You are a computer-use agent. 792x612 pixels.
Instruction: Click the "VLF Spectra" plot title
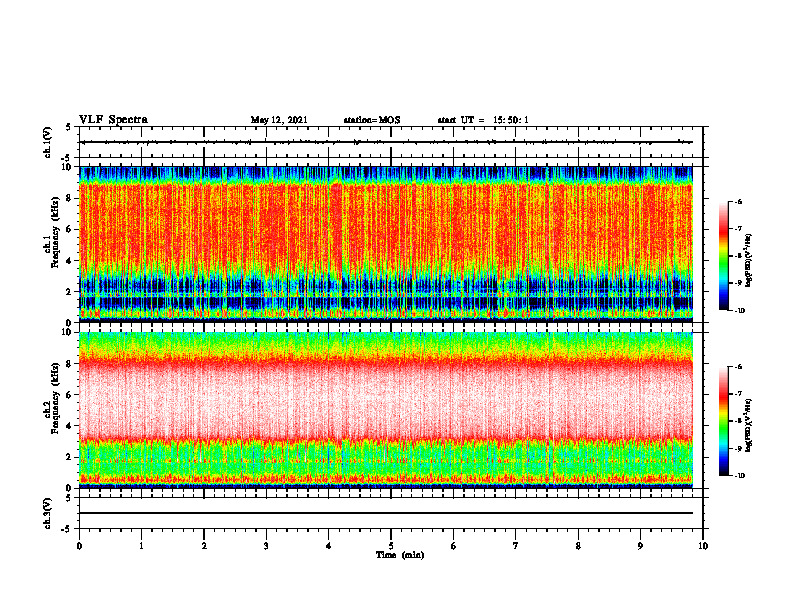[113, 120]
